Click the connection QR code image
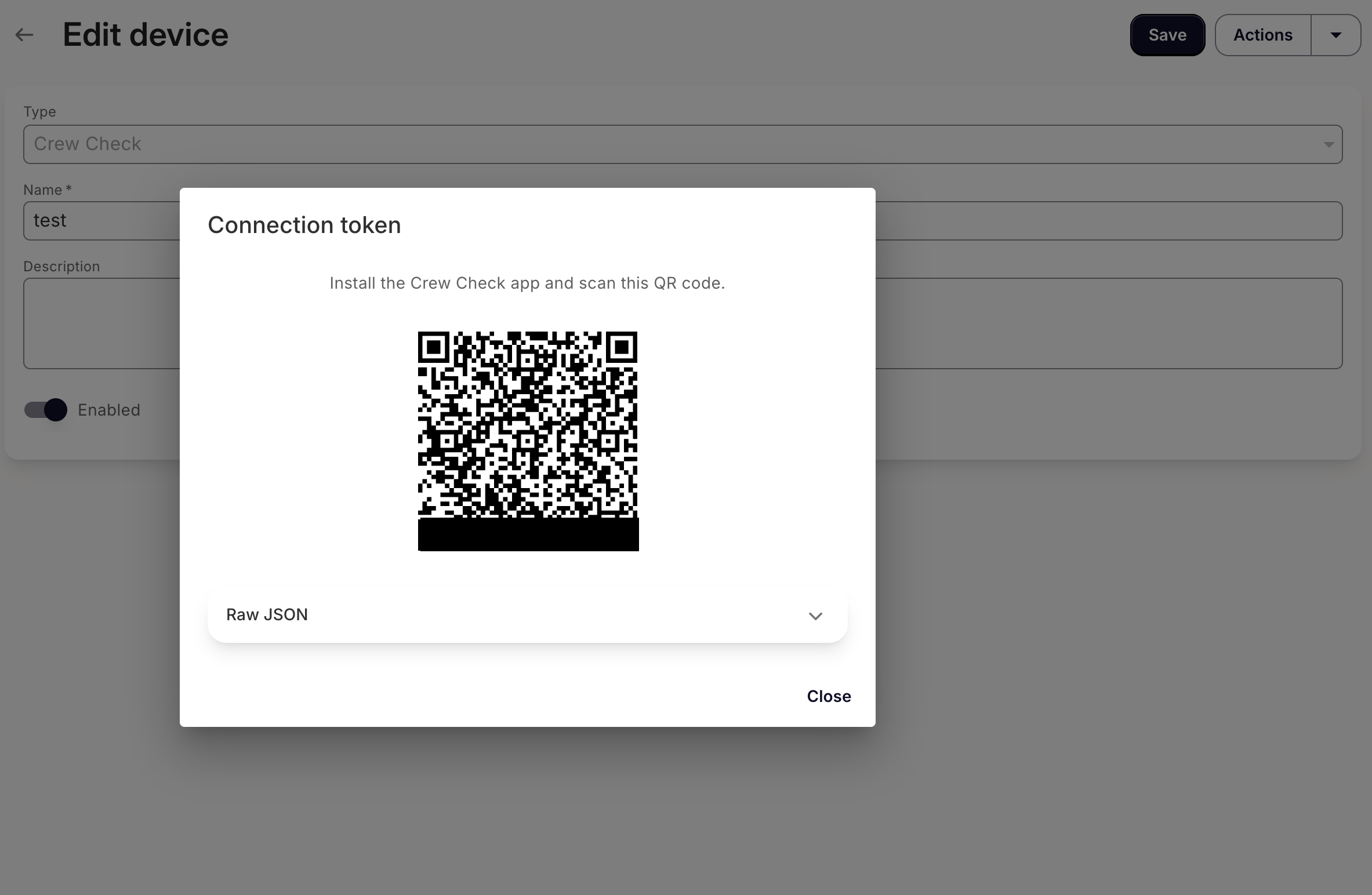Screen dimensions: 1372x895 [528, 441]
